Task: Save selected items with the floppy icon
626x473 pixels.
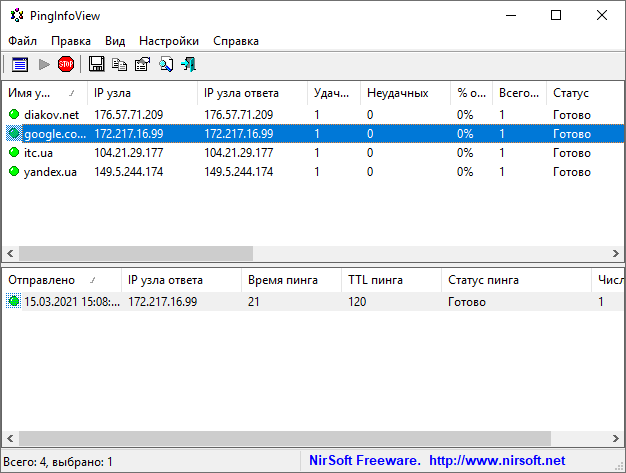Action: pos(96,64)
